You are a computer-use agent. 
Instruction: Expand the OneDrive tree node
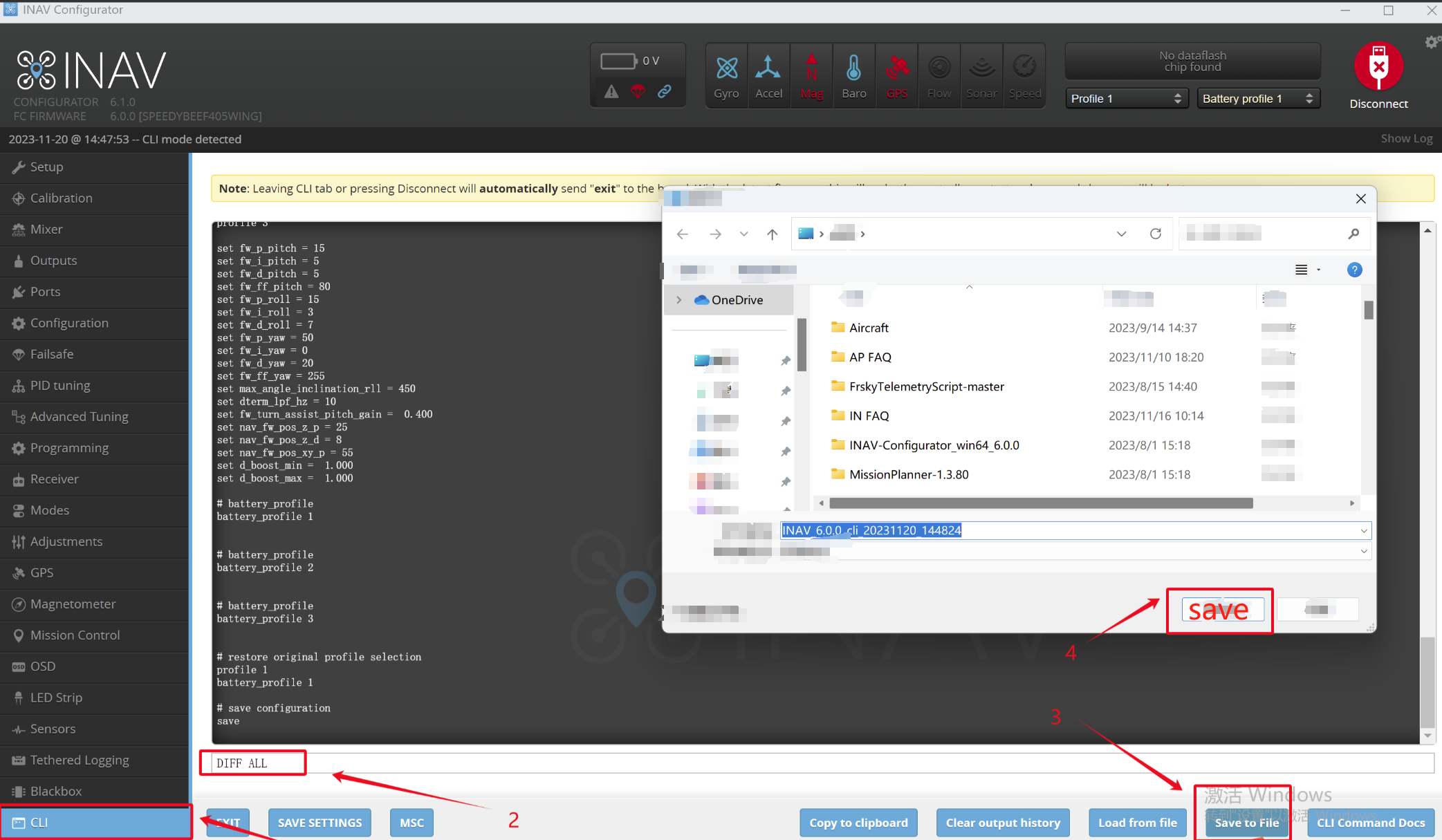[x=678, y=300]
